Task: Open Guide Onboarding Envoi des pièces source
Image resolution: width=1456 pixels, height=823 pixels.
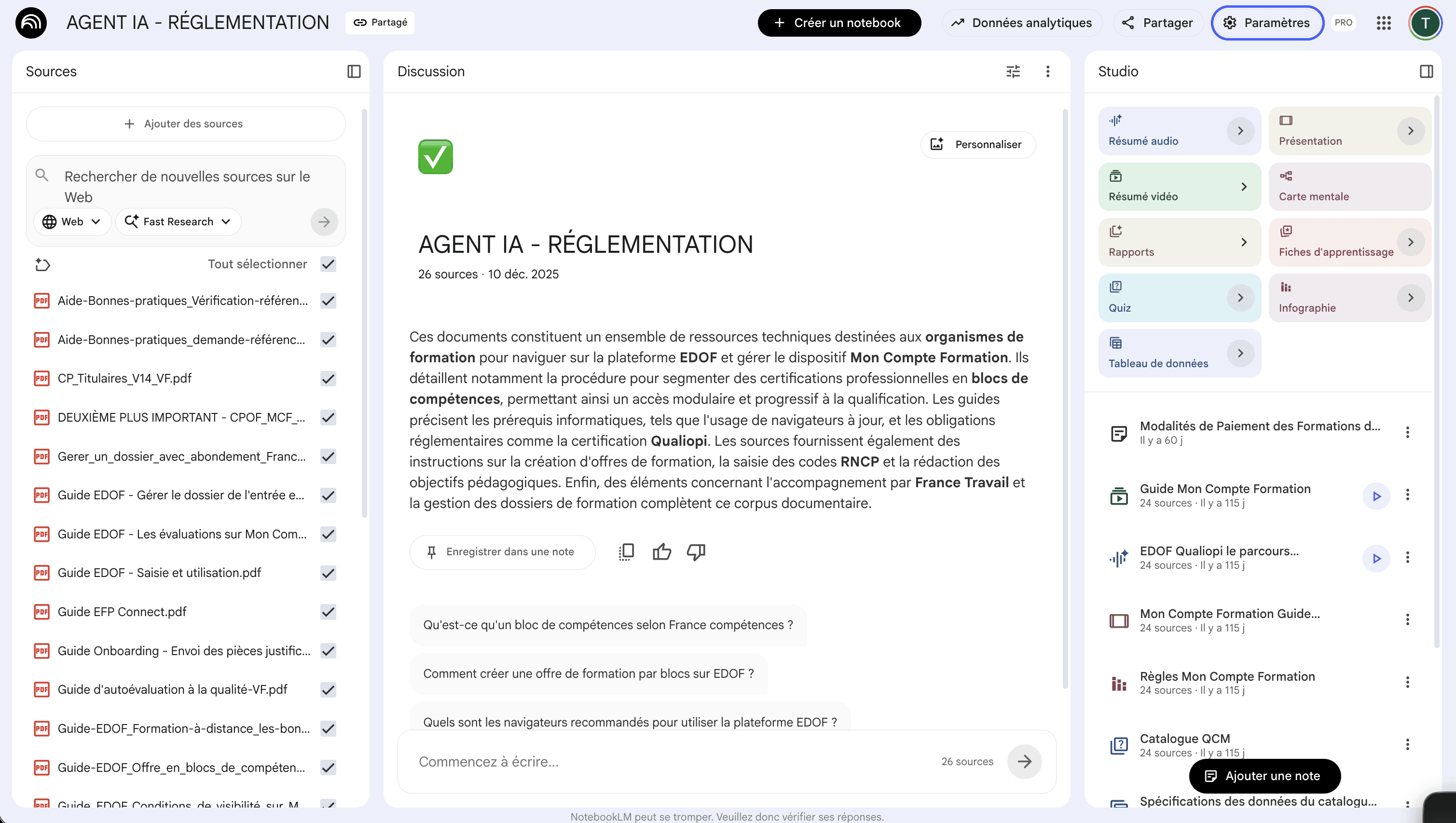Action: pos(184,651)
